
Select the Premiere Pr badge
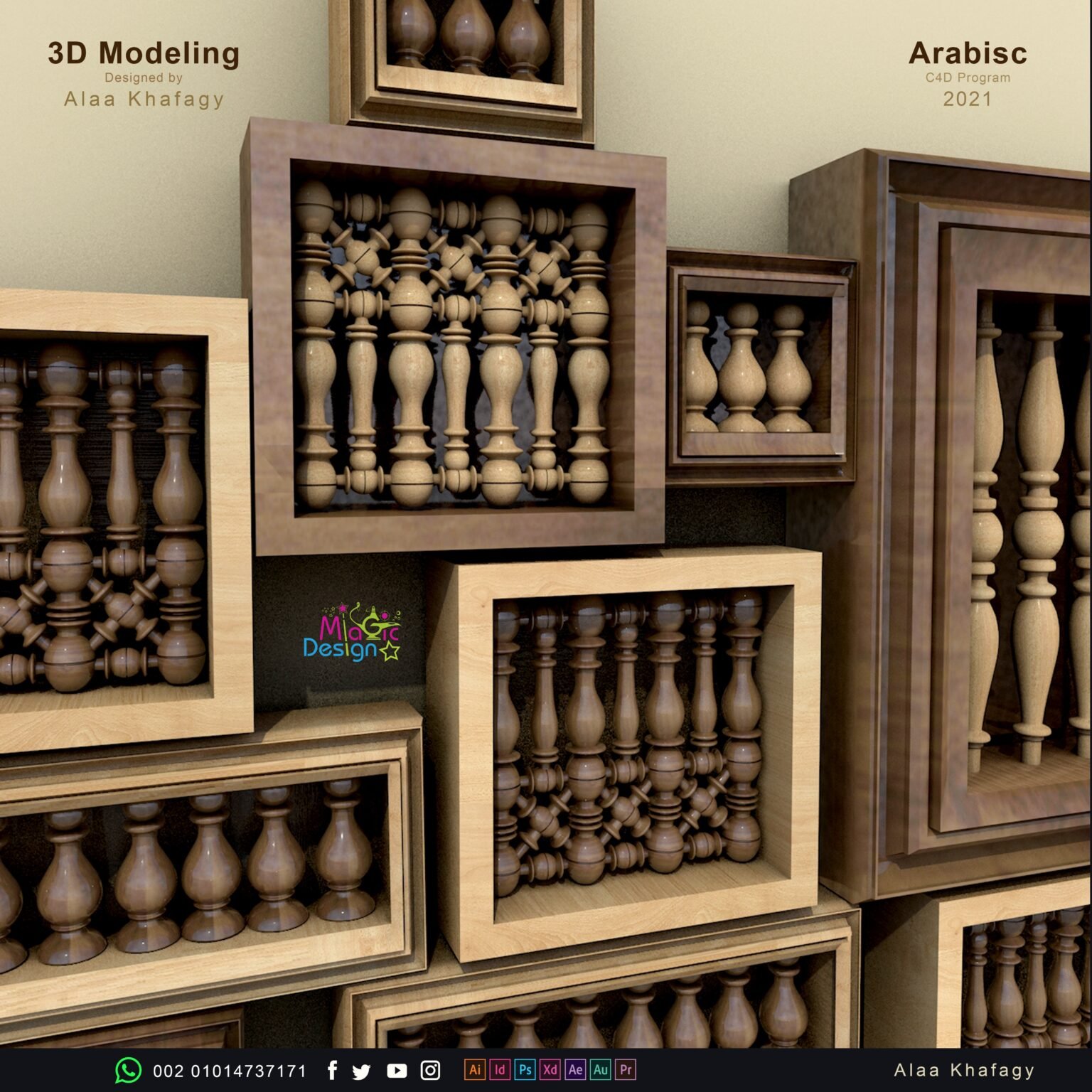click(626, 1069)
